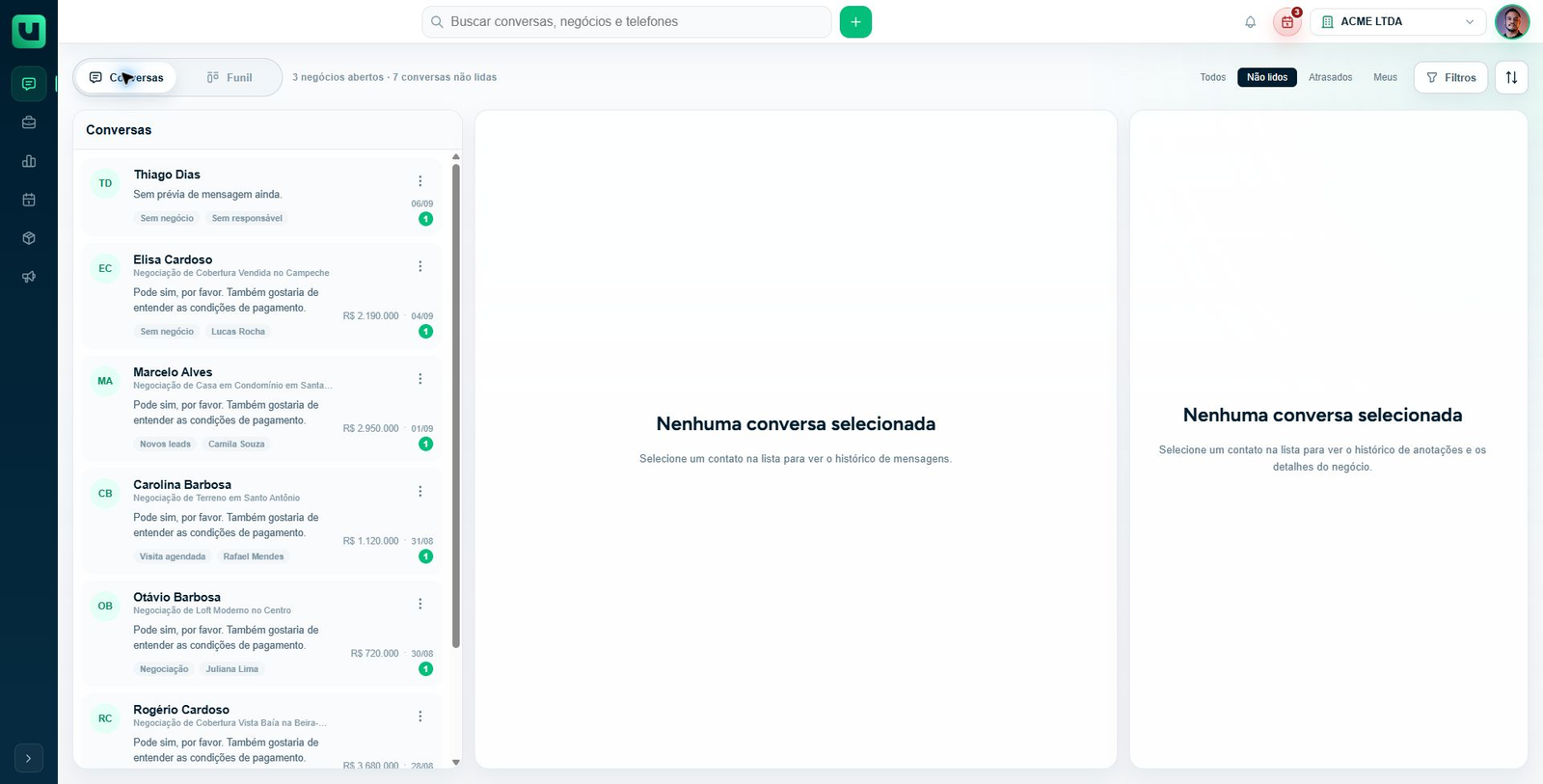Open the ACME LTDA company dropdown
The width and height of the screenshot is (1543, 784).
click(1398, 22)
